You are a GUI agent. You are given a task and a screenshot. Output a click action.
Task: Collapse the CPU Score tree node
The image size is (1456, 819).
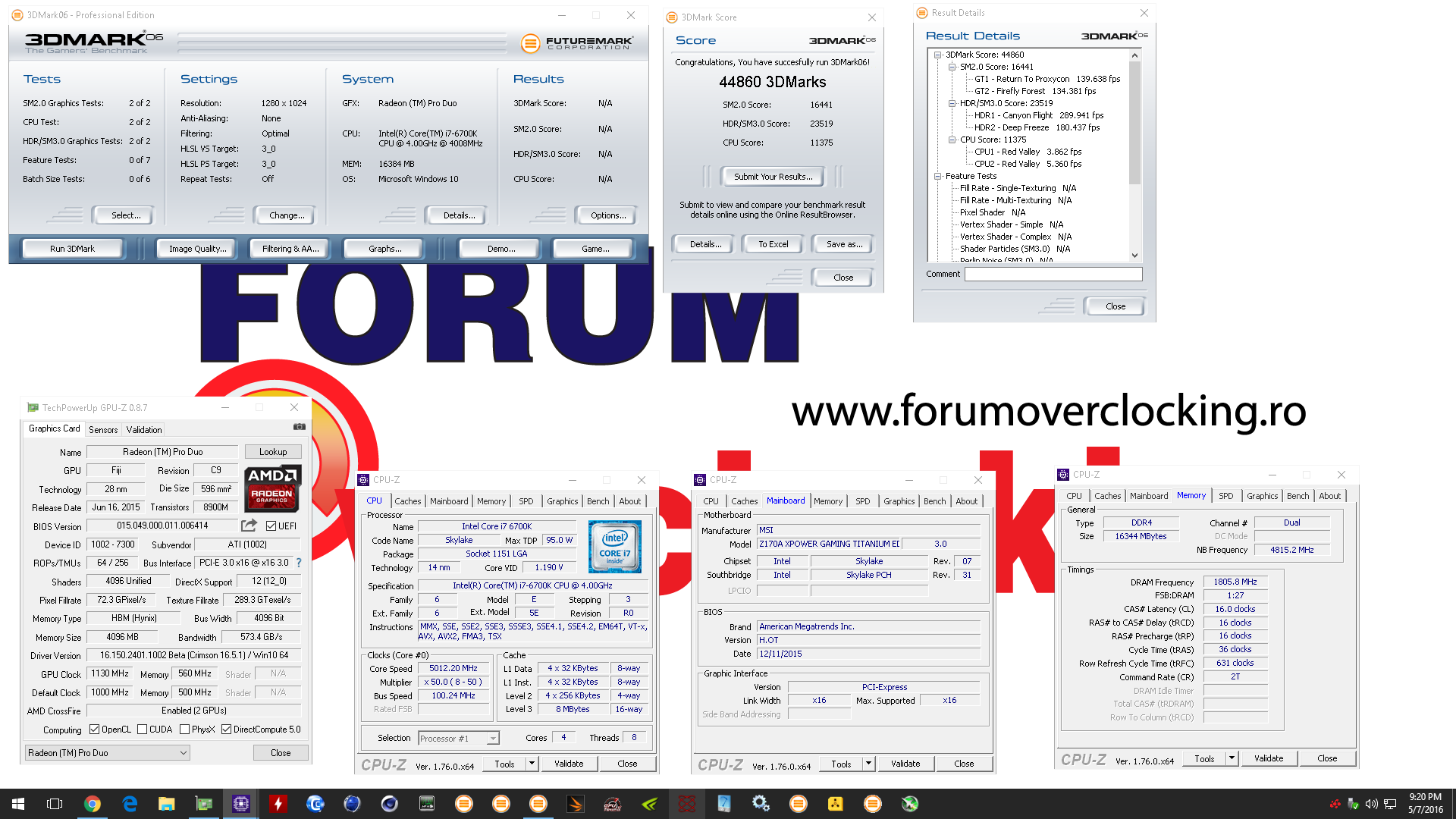952,140
